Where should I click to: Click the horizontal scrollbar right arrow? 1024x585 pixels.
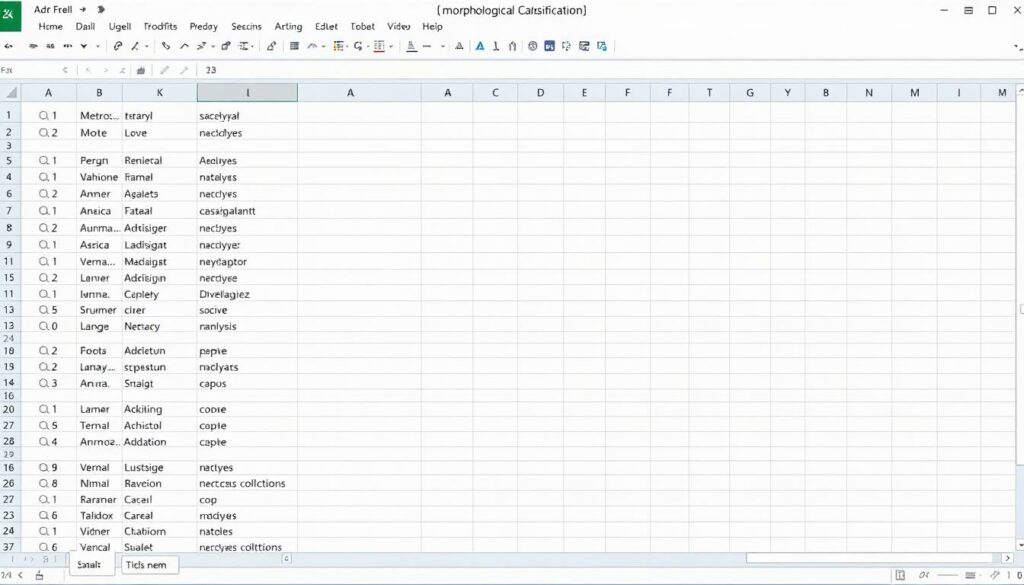point(1007,558)
